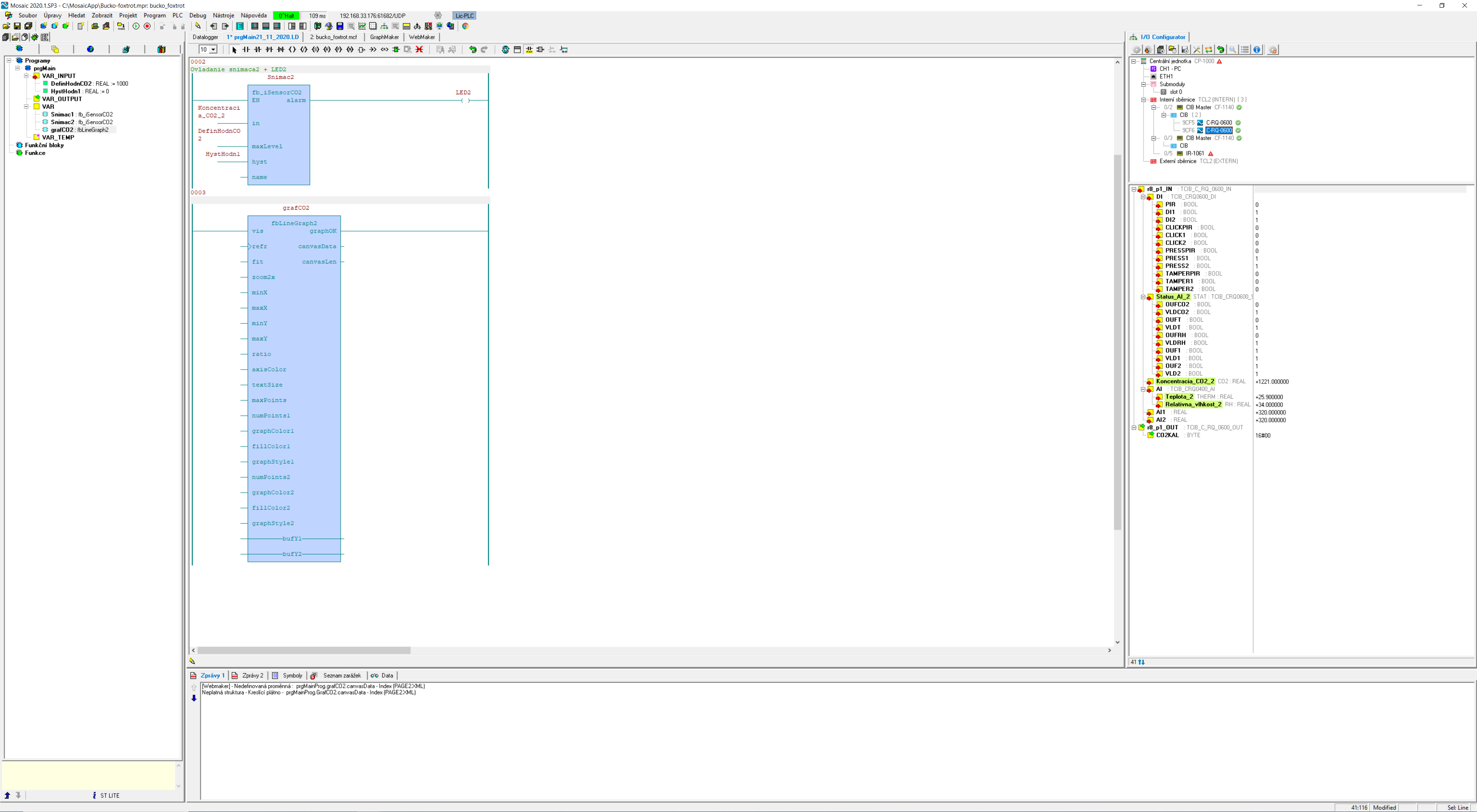1477x812 pixels.
Task: Collapse the Status_AI_2 structure node
Action: pos(1143,297)
